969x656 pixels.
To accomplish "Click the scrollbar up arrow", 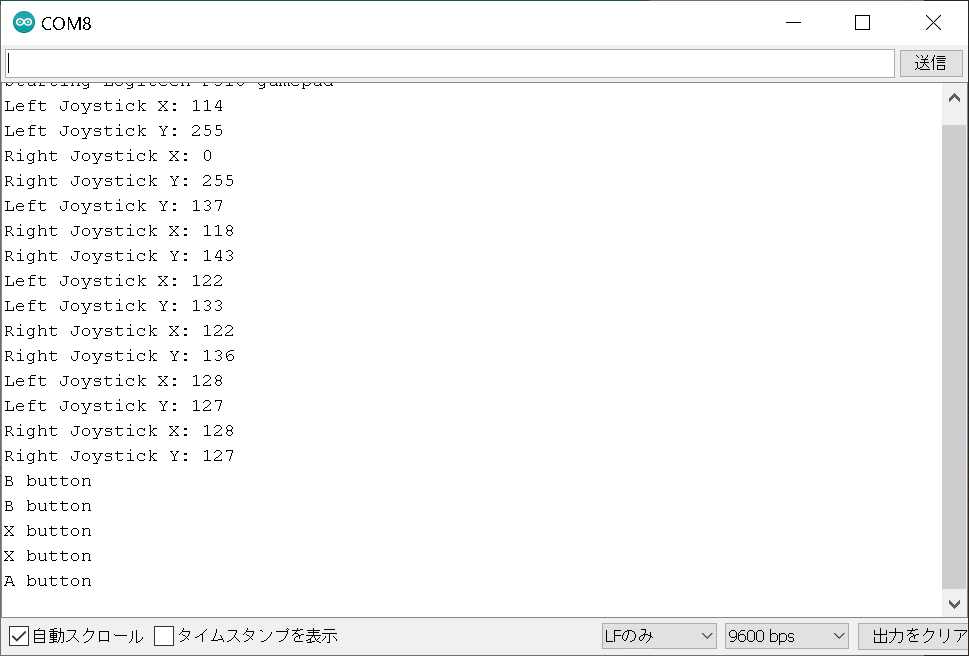I will 954,98.
